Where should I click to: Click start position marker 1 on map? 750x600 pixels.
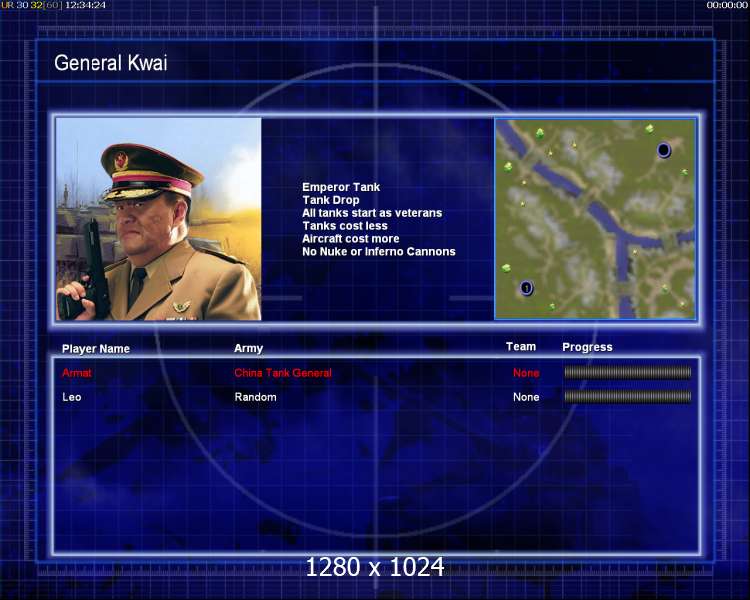coord(526,288)
